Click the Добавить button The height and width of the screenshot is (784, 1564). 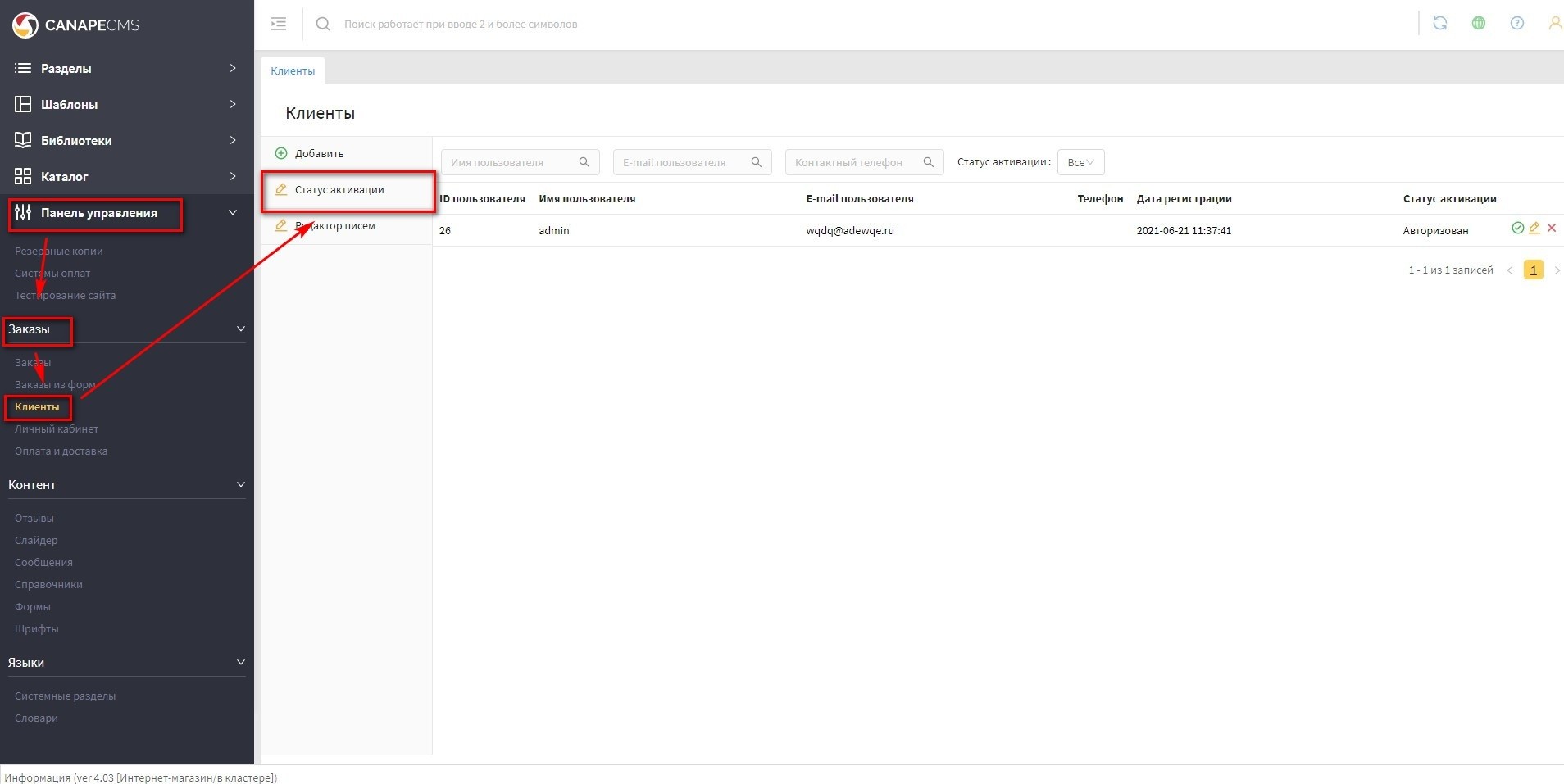tap(319, 154)
